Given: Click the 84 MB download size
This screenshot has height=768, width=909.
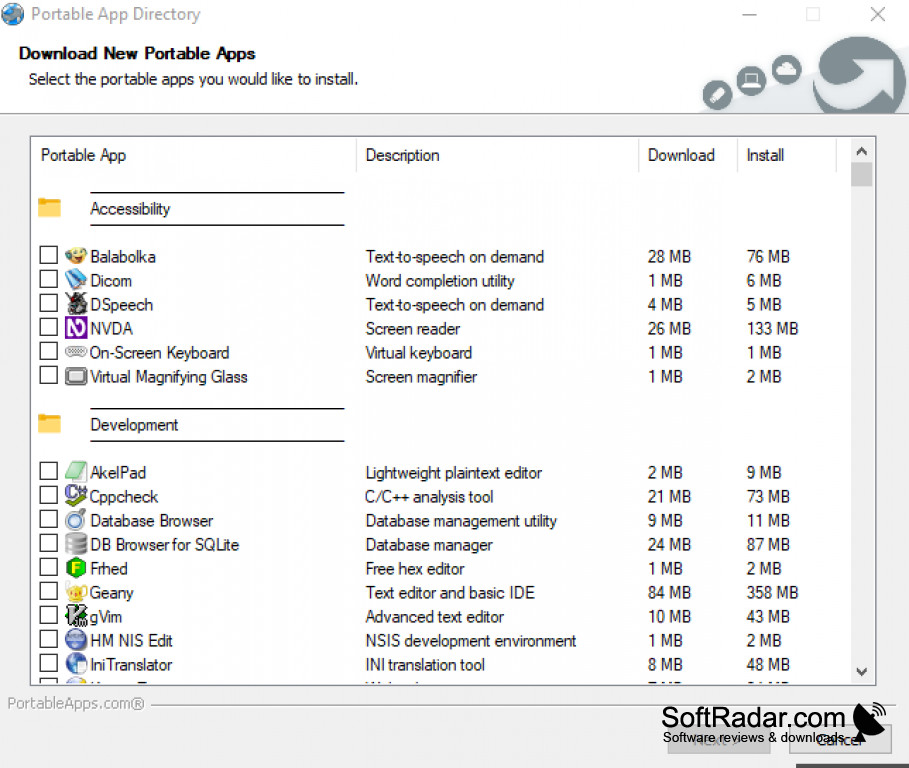Looking at the screenshot, I should [669, 592].
